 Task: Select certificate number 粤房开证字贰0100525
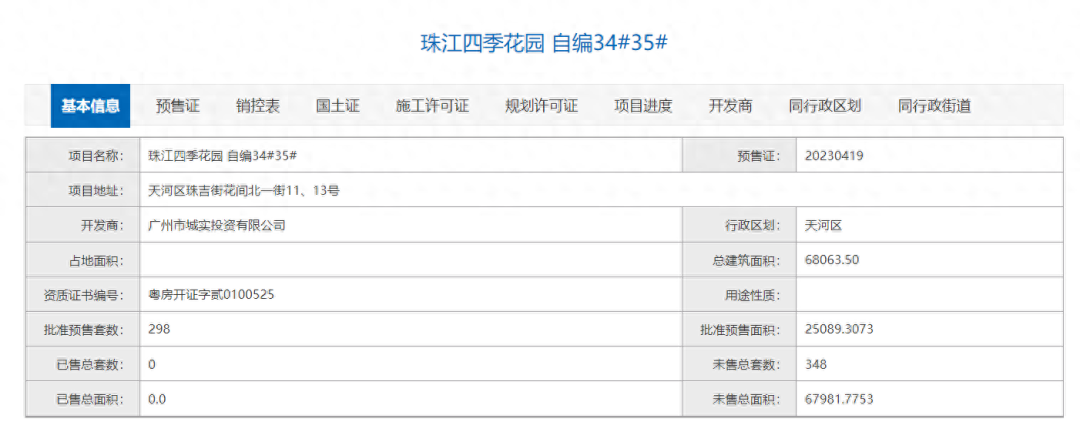(211, 295)
